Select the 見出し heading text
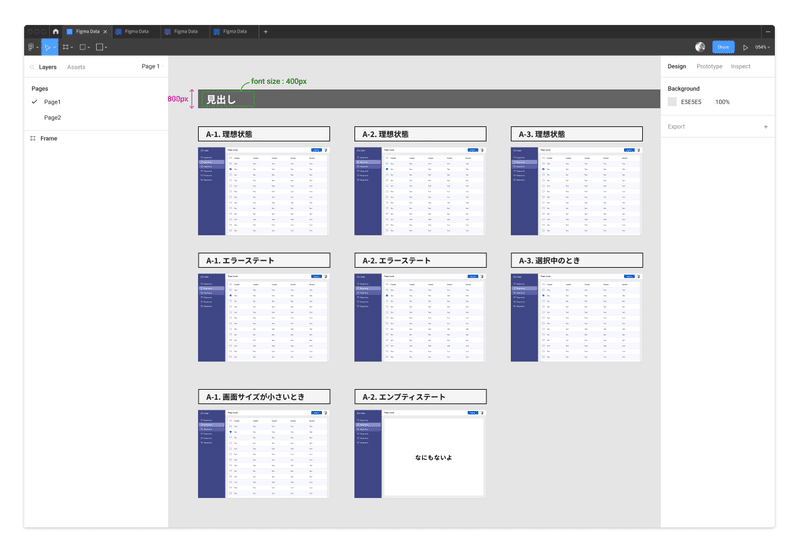 click(221, 99)
